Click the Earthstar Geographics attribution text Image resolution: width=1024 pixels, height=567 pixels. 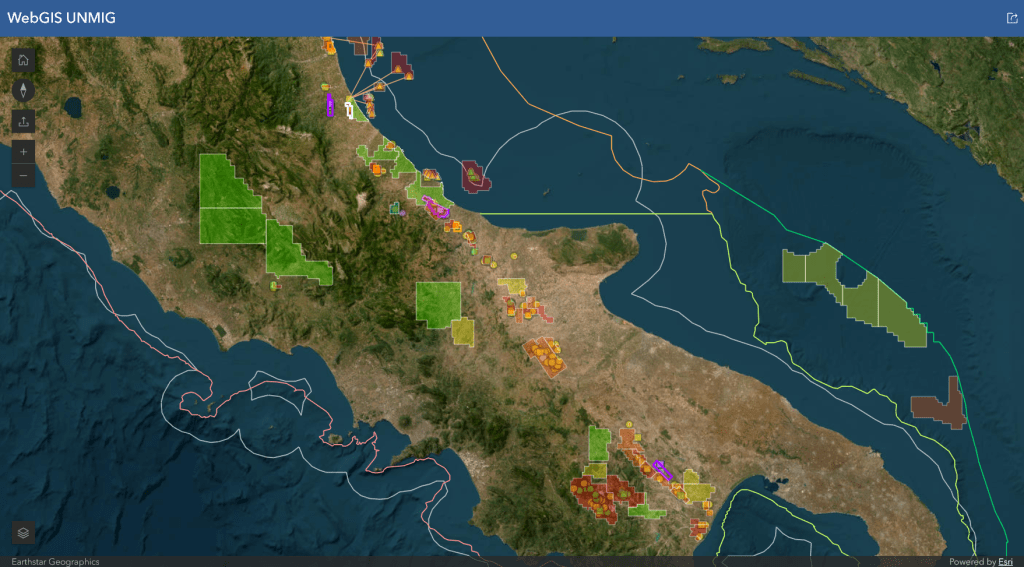coord(55,561)
